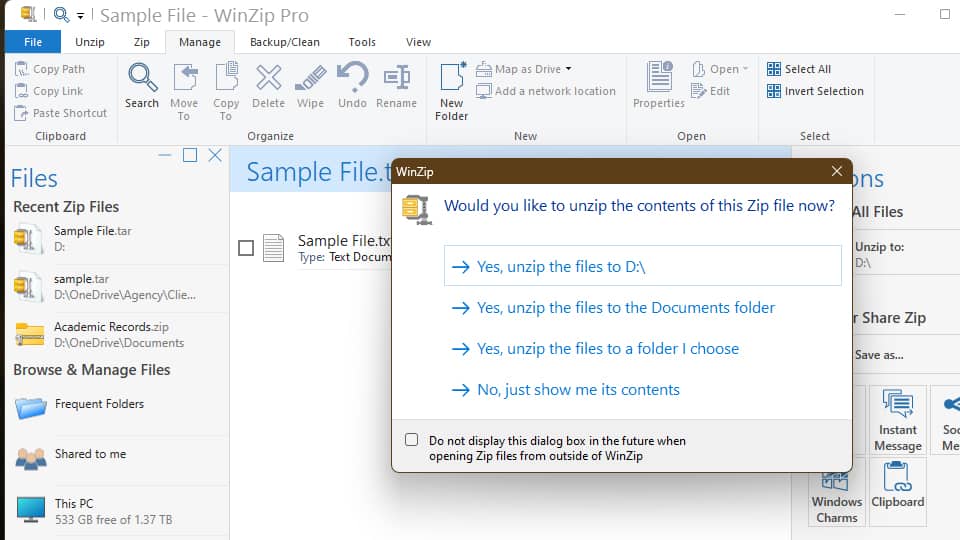Open the File menu tab
The width and height of the screenshot is (960, 540).
[x=33, y=42]
